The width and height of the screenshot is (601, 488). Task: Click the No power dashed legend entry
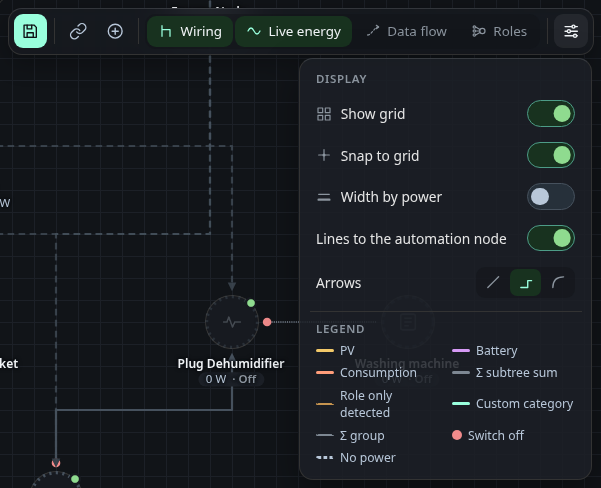(356, 457)
